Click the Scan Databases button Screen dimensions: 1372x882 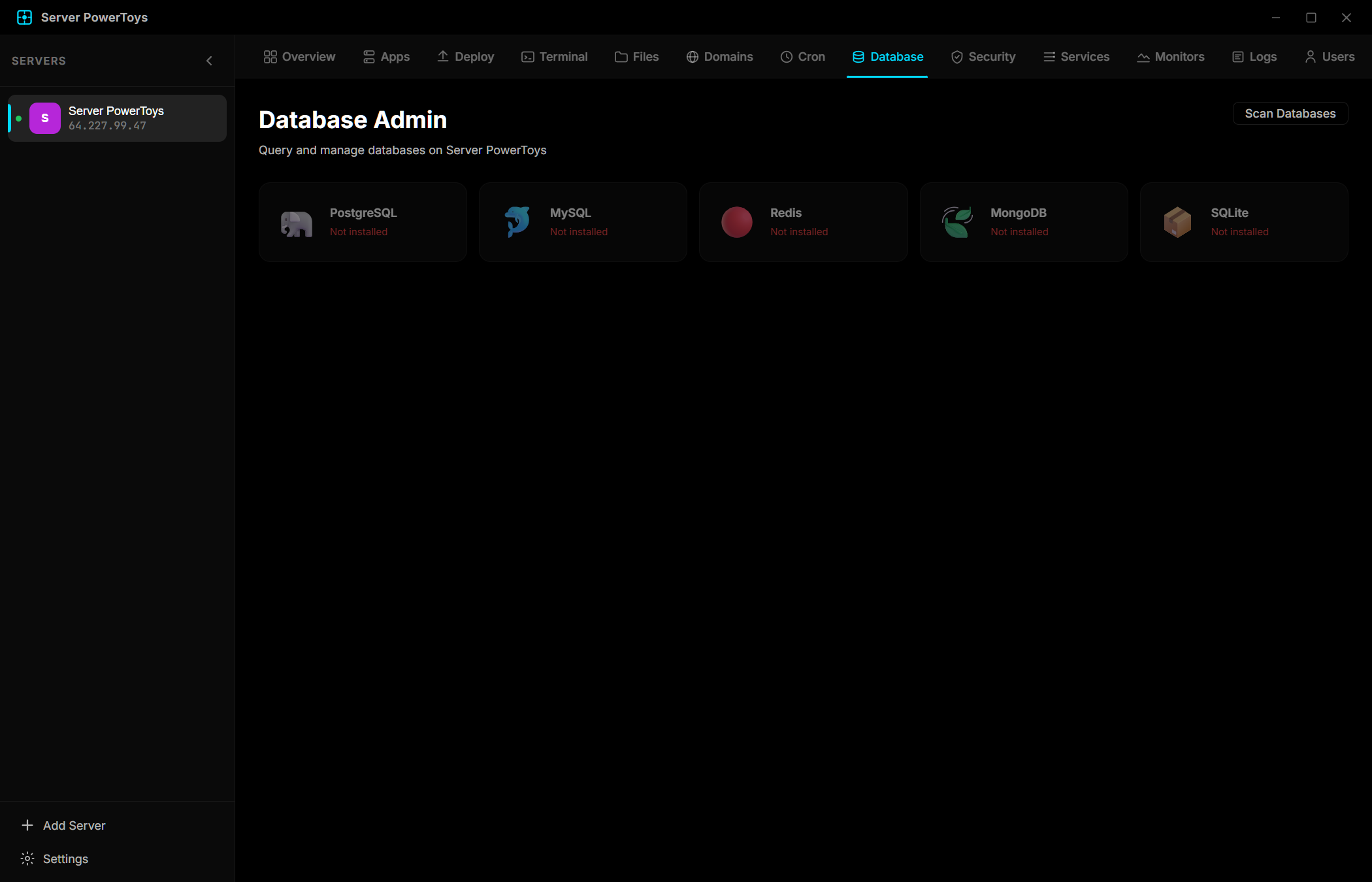coord(1290,113)
